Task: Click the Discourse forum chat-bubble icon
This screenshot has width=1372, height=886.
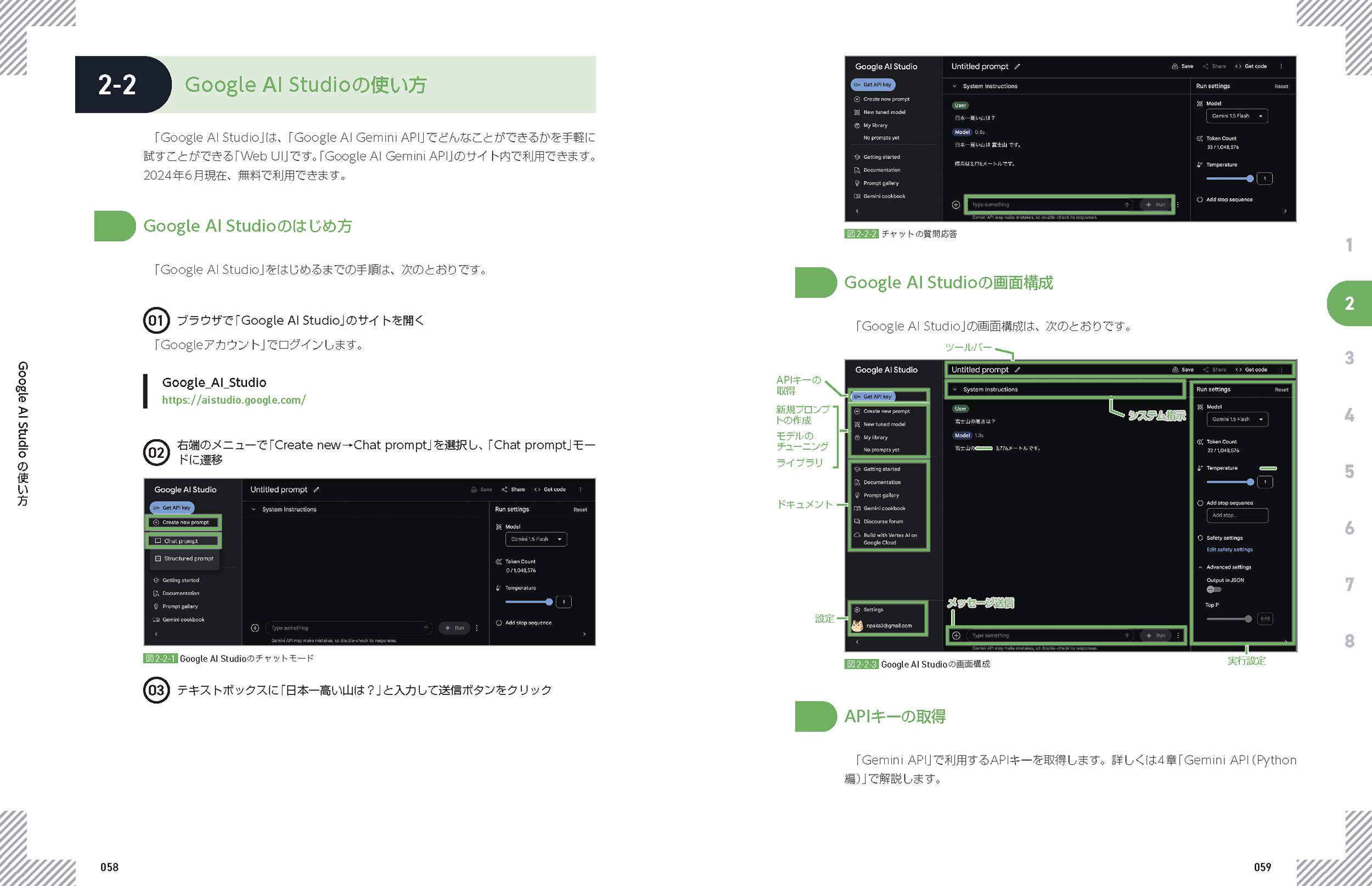Action: click(857, 521)
